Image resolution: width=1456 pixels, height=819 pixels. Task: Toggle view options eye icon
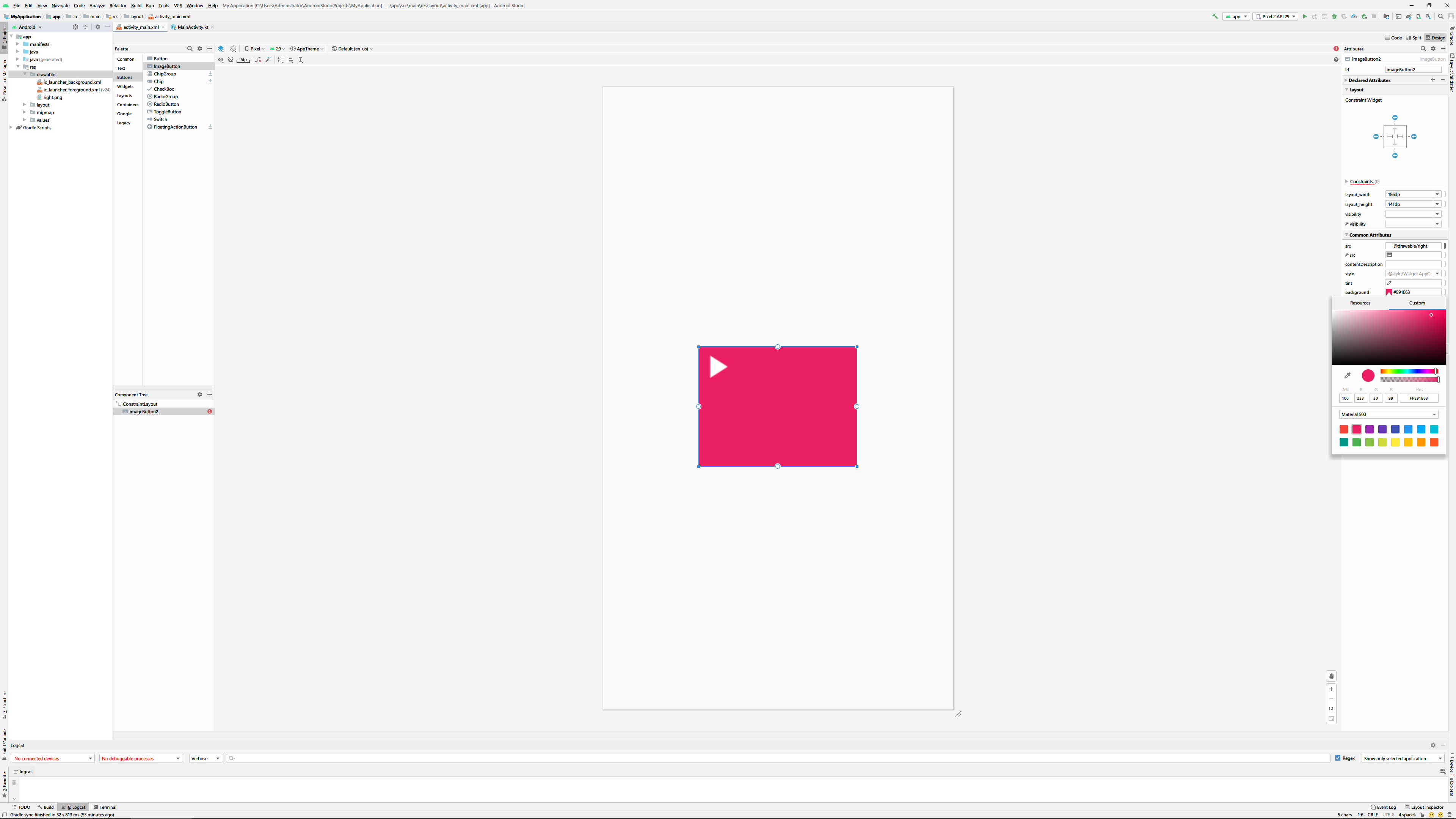pyautogui.click(x=221, y=60)
